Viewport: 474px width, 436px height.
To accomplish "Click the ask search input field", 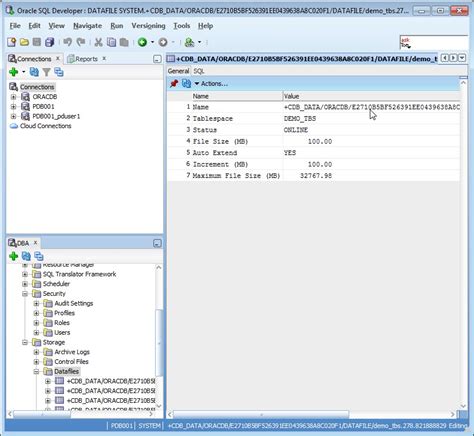I will 434,43.
